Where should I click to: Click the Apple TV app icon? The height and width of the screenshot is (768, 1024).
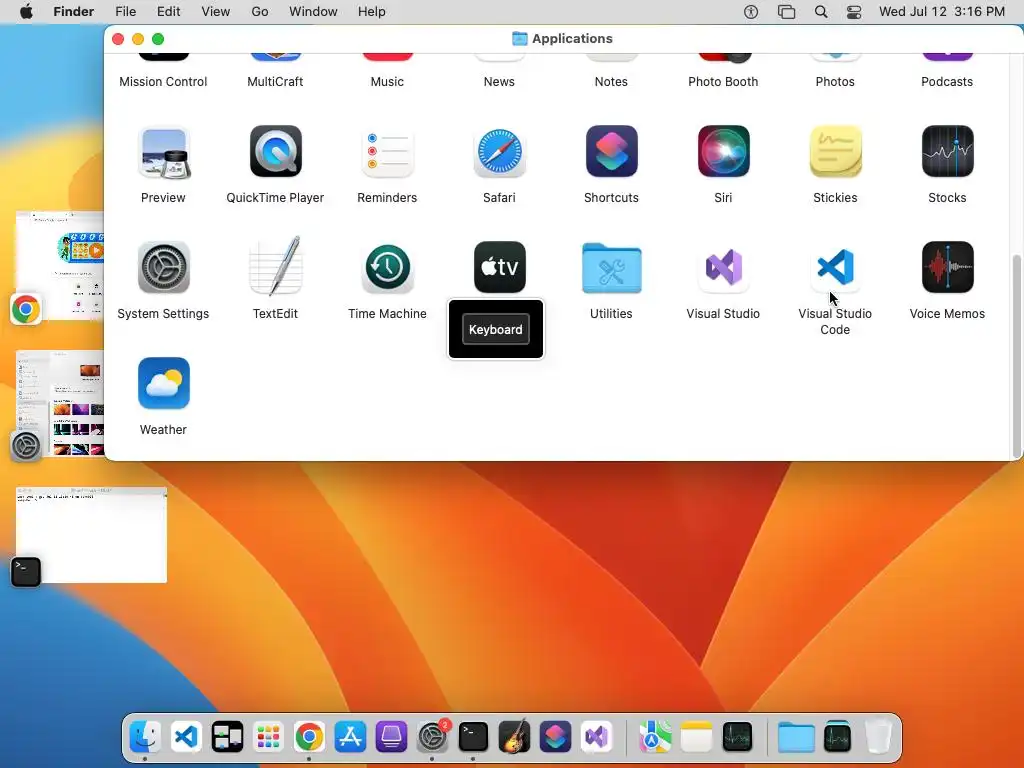click(x=500, y=267)
